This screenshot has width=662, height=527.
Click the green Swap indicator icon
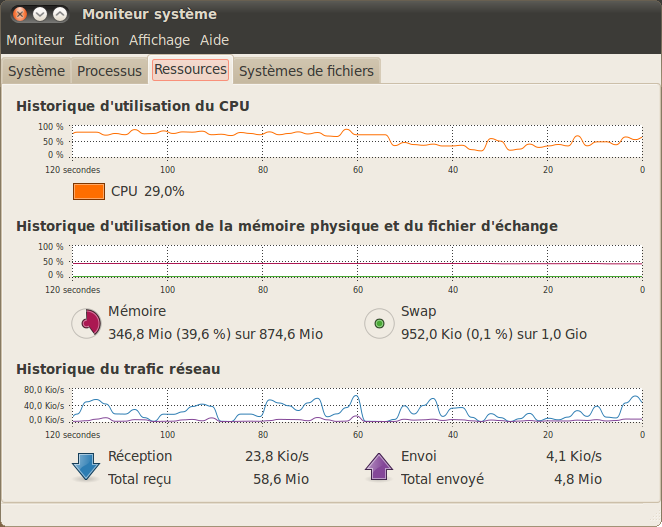pyautogui.click(x=379, y=323)
